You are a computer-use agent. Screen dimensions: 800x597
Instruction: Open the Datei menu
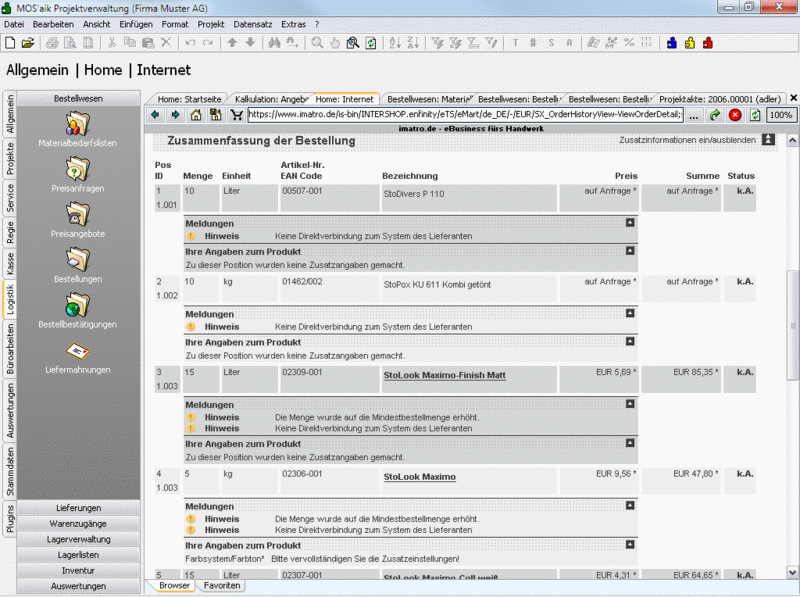(x=14, y=24)
